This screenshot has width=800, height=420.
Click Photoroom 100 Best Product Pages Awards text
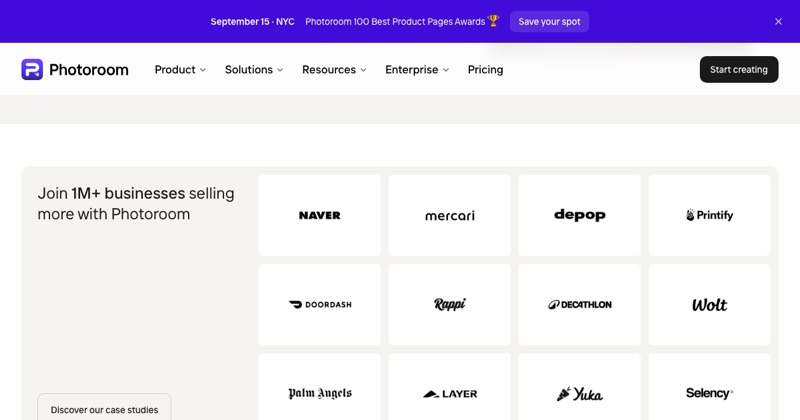(395, 21)
